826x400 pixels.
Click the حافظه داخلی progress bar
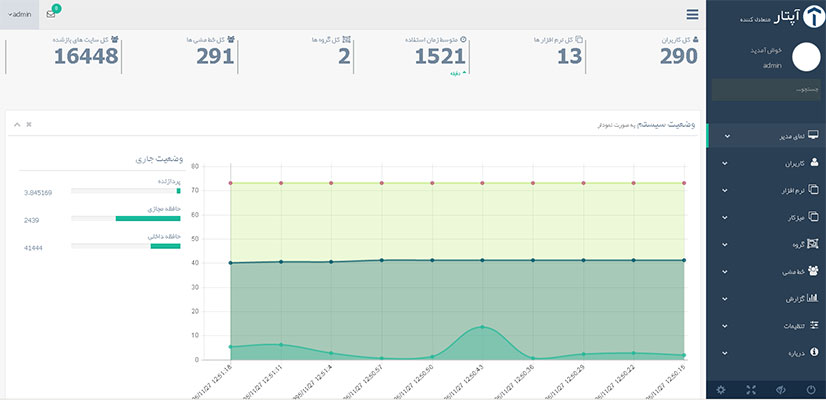pos(126,246)
